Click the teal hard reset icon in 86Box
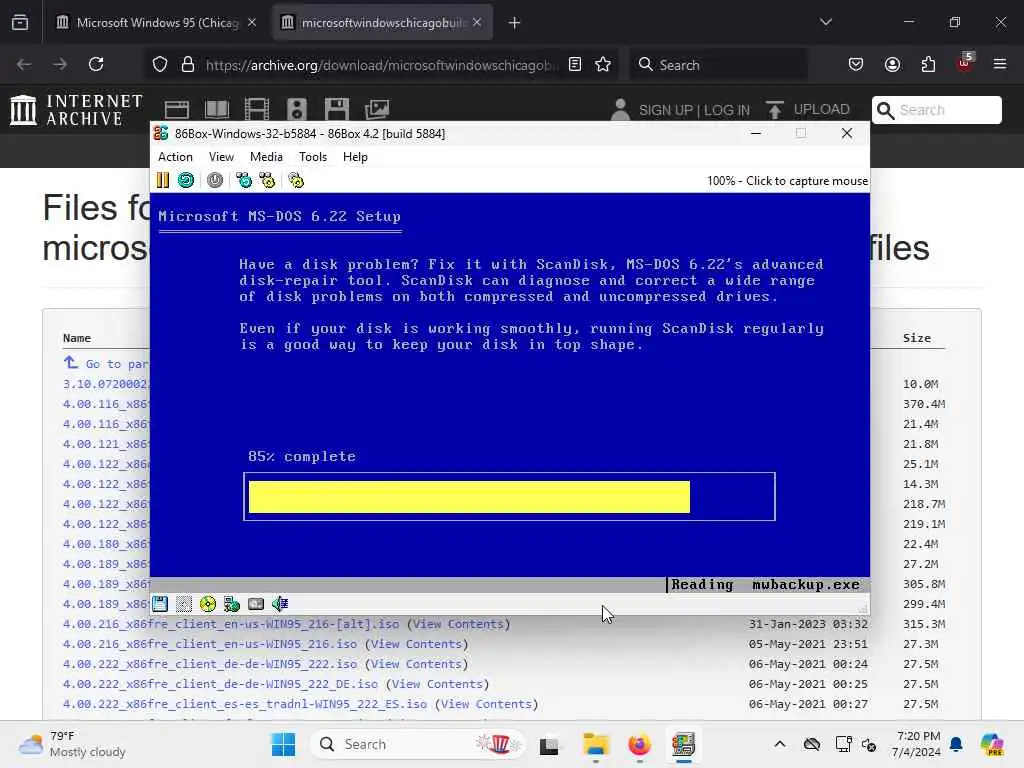1024x768 pixels. (x=186, y=180)
